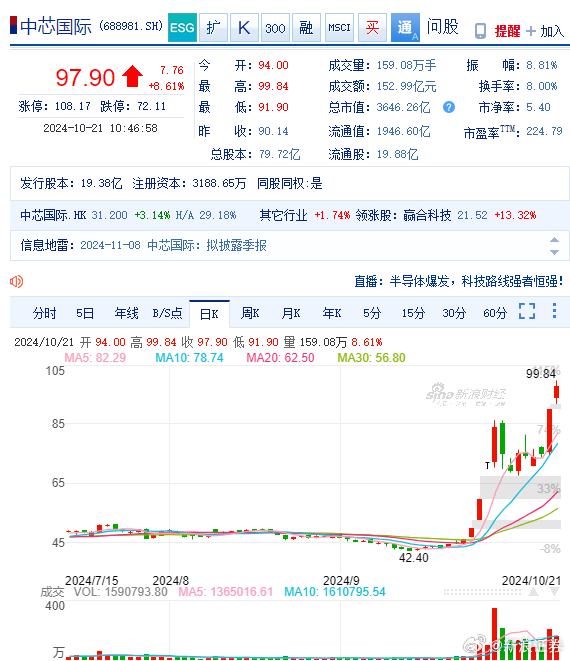Select the 日K daily candlestick tab

209,314
